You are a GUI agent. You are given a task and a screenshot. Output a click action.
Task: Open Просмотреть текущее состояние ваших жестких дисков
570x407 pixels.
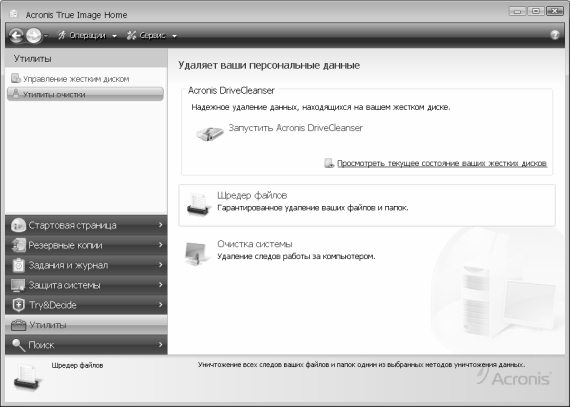tap(442, 164)
